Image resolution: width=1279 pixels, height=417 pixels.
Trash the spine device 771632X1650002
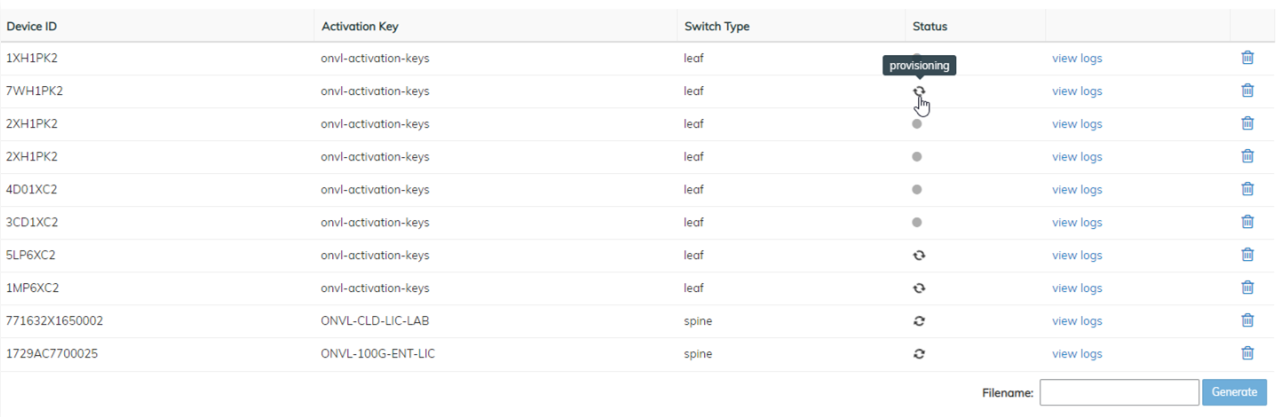(1247, 321)
